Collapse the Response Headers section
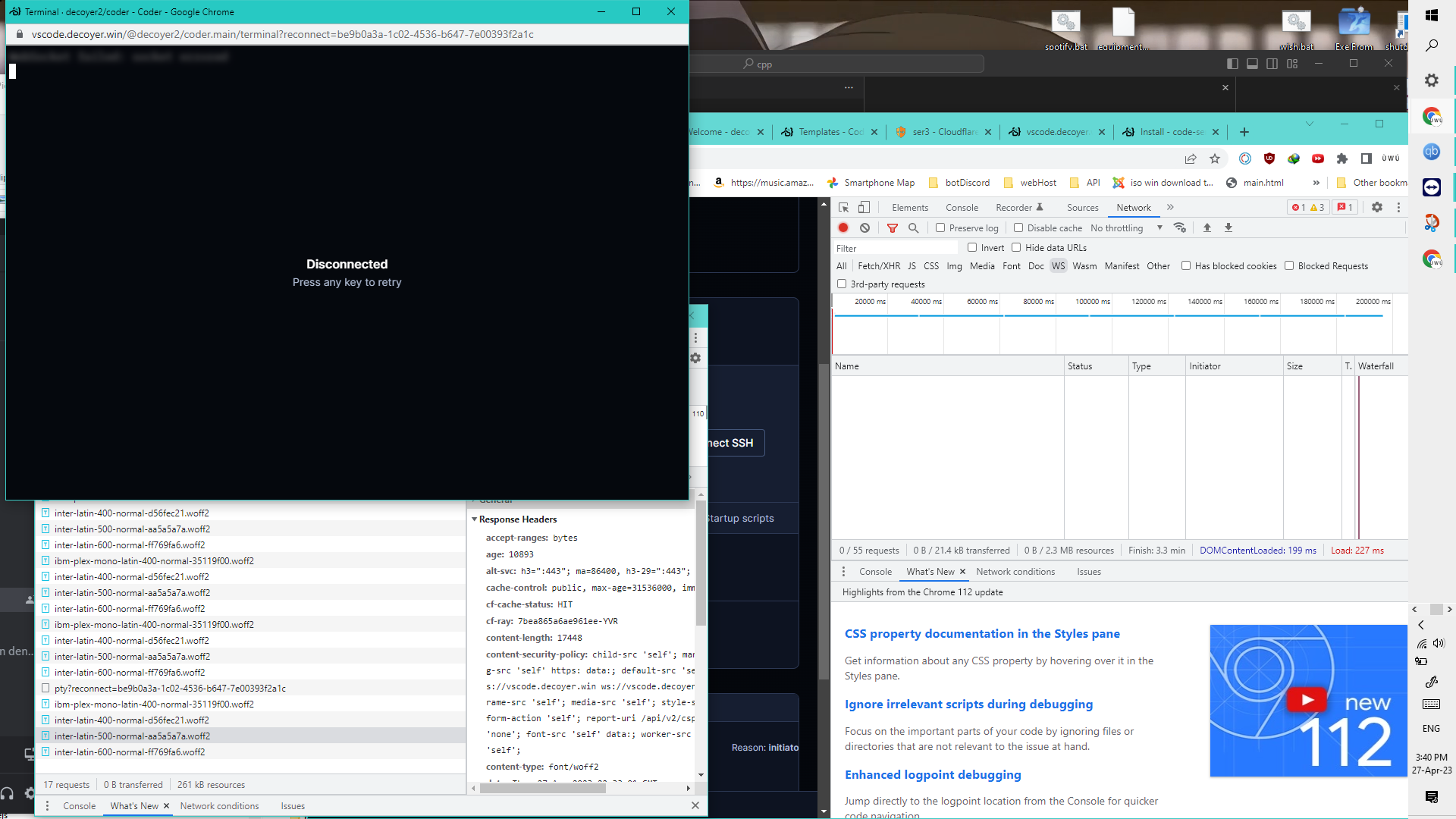Image resolution: width=1456 pixels, height=819 pixels. point(475,519)
